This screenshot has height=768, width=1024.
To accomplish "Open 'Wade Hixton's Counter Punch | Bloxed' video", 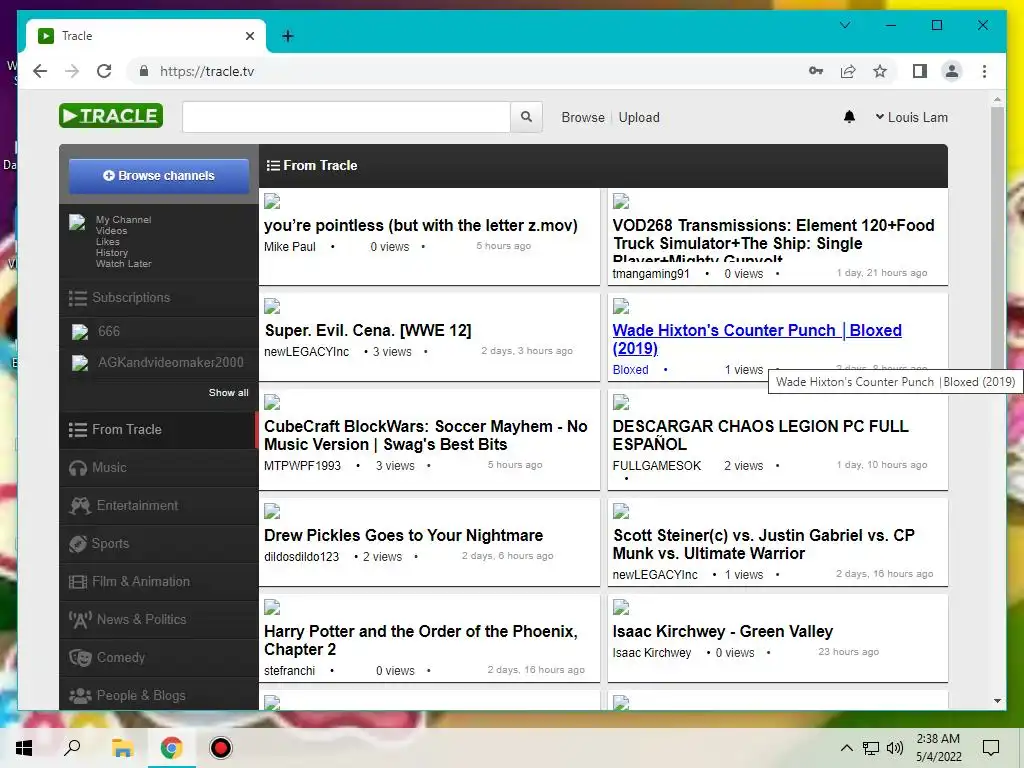I will tap(757, 339).
